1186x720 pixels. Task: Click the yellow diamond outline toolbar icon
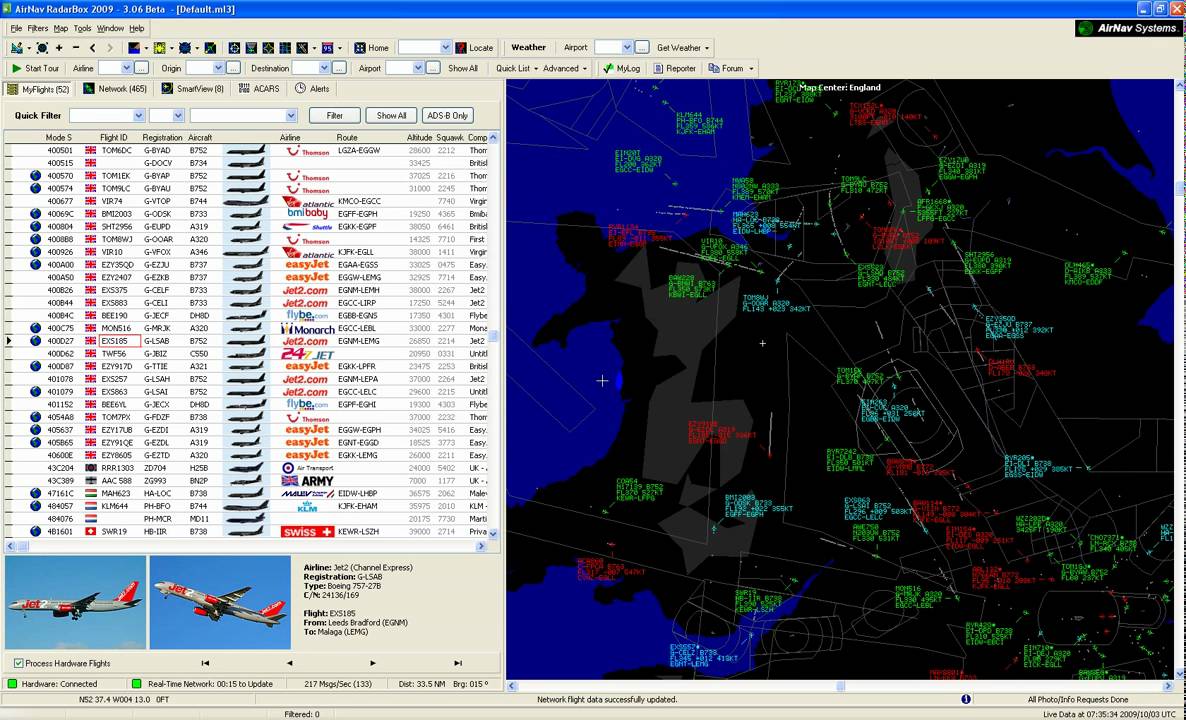[269, 48]
